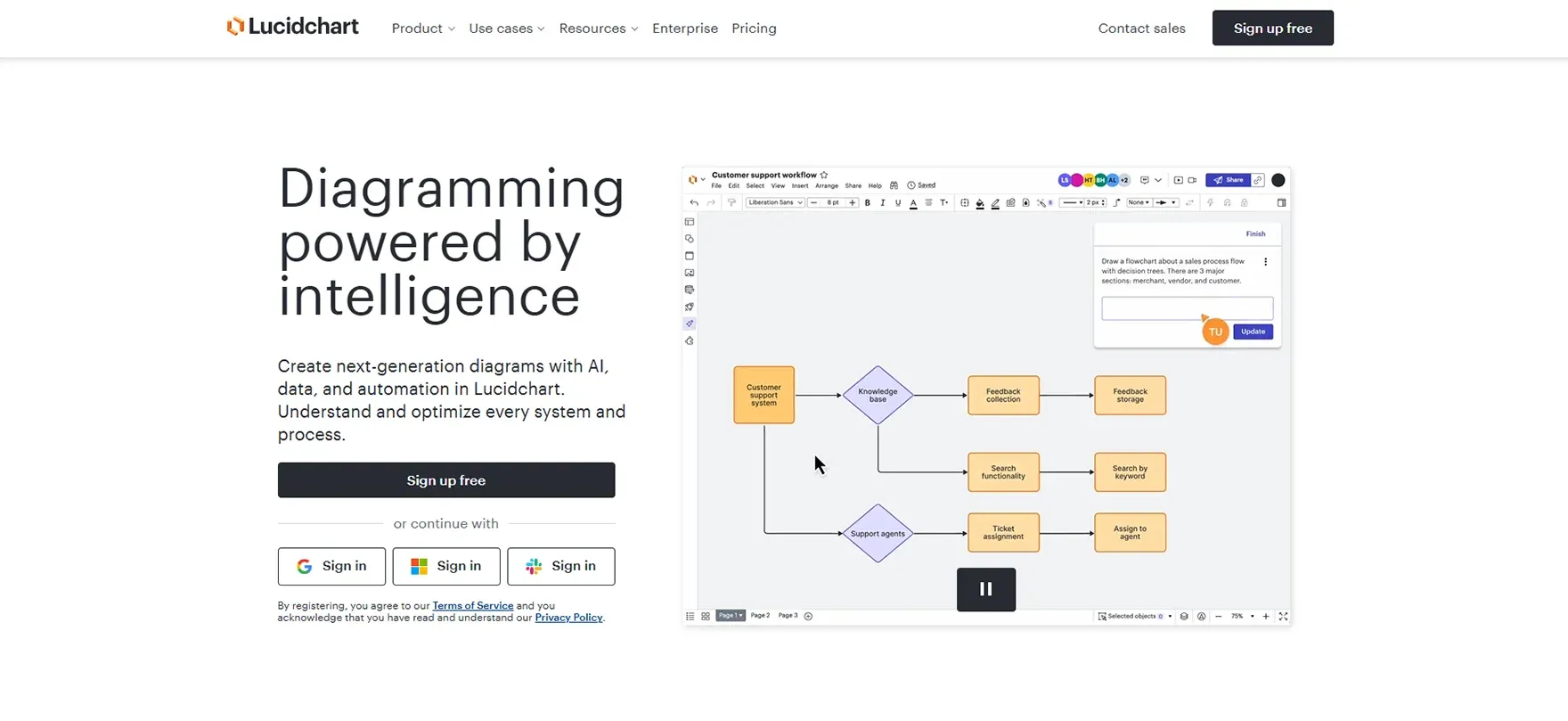Viewport: 1568px width, 721px height.
Task: Toggle bold B formatting
Action: [868, 202]
